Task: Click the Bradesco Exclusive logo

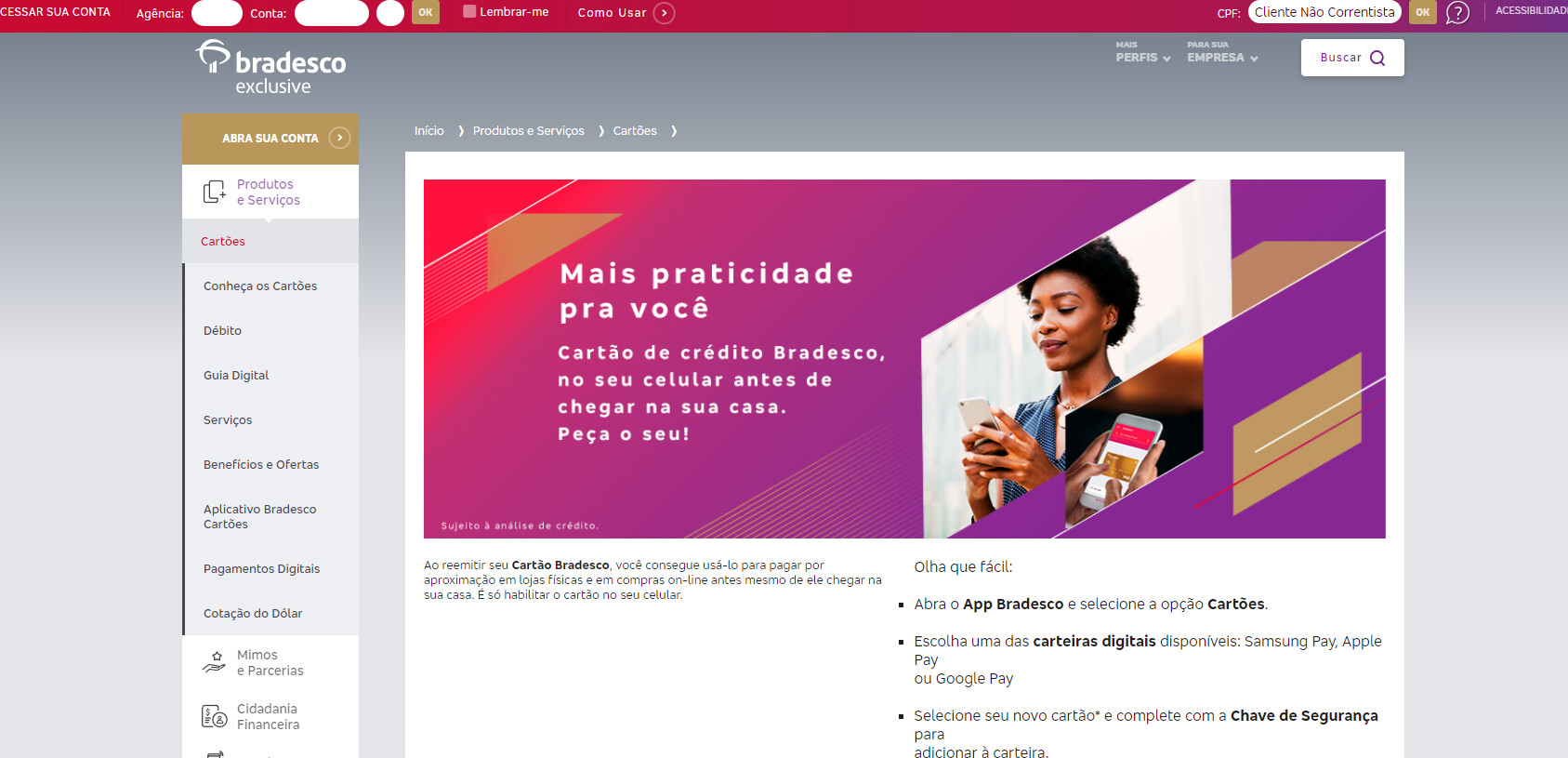Action: (x=270, y=67)
